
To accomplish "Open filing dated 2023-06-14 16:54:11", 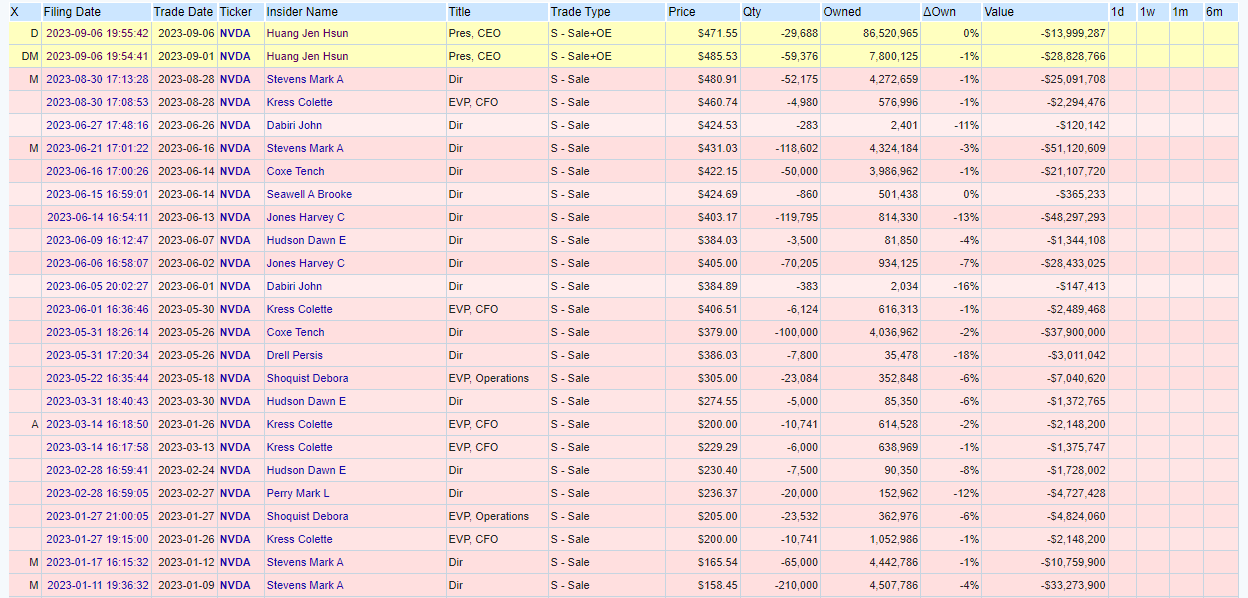I will [97, 217].
